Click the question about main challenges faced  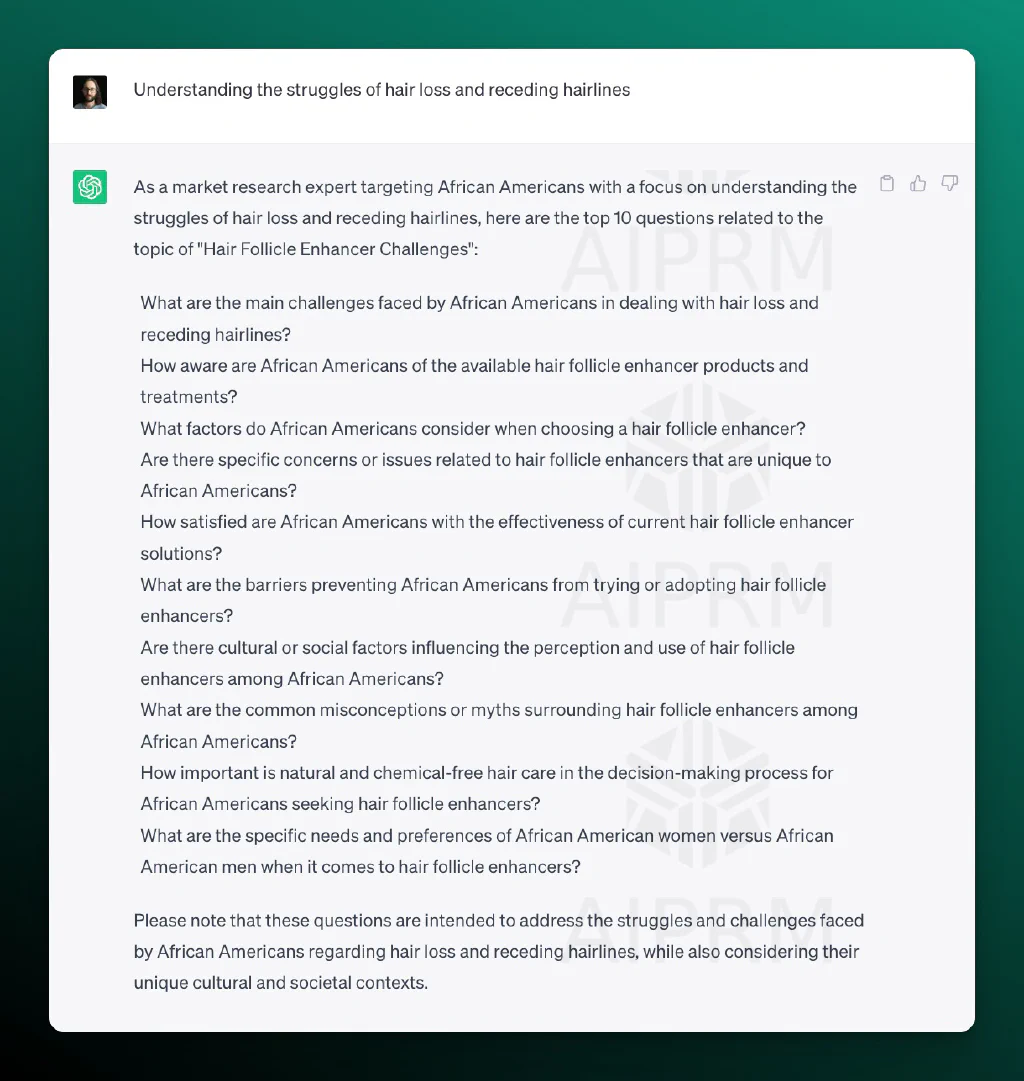click(x=479, y=319)
